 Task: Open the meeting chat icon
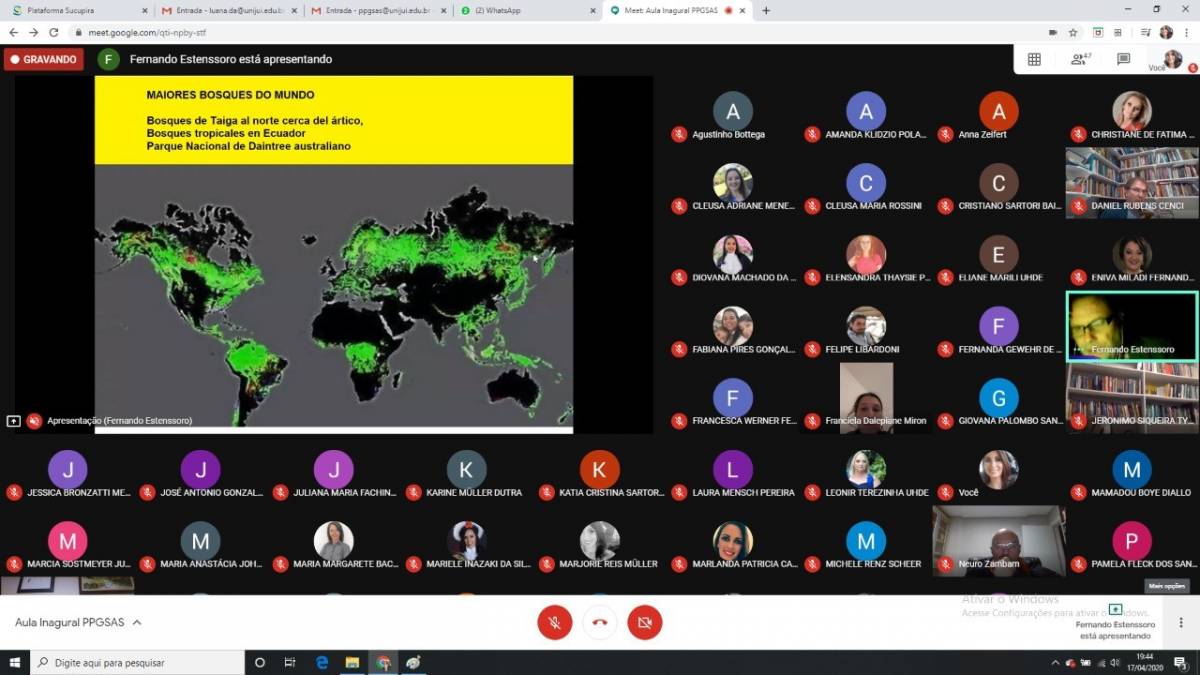tap(1123, 59)
